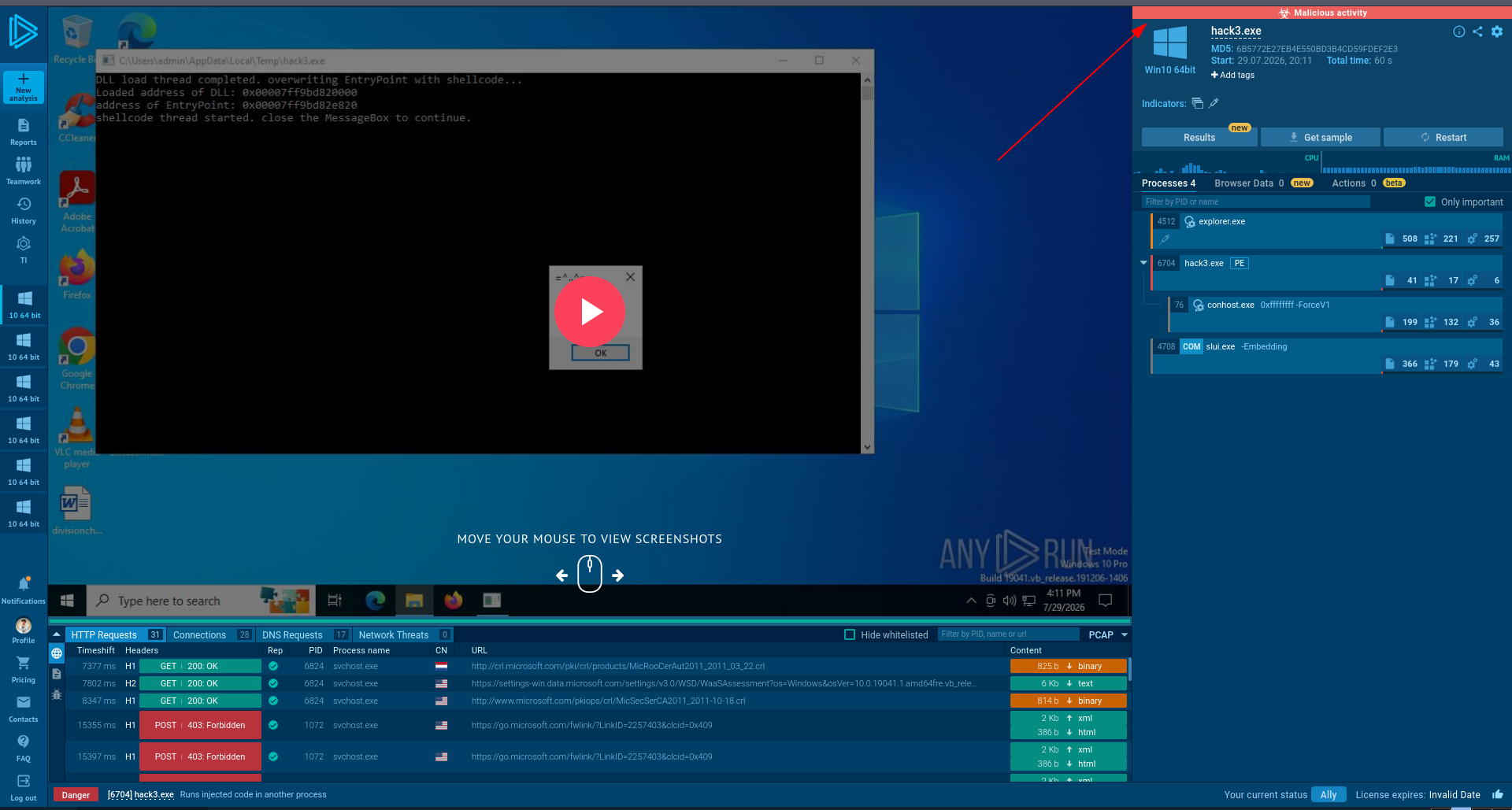Play the recorded session video
1512x810 pixels.
(x=590, y=312)
